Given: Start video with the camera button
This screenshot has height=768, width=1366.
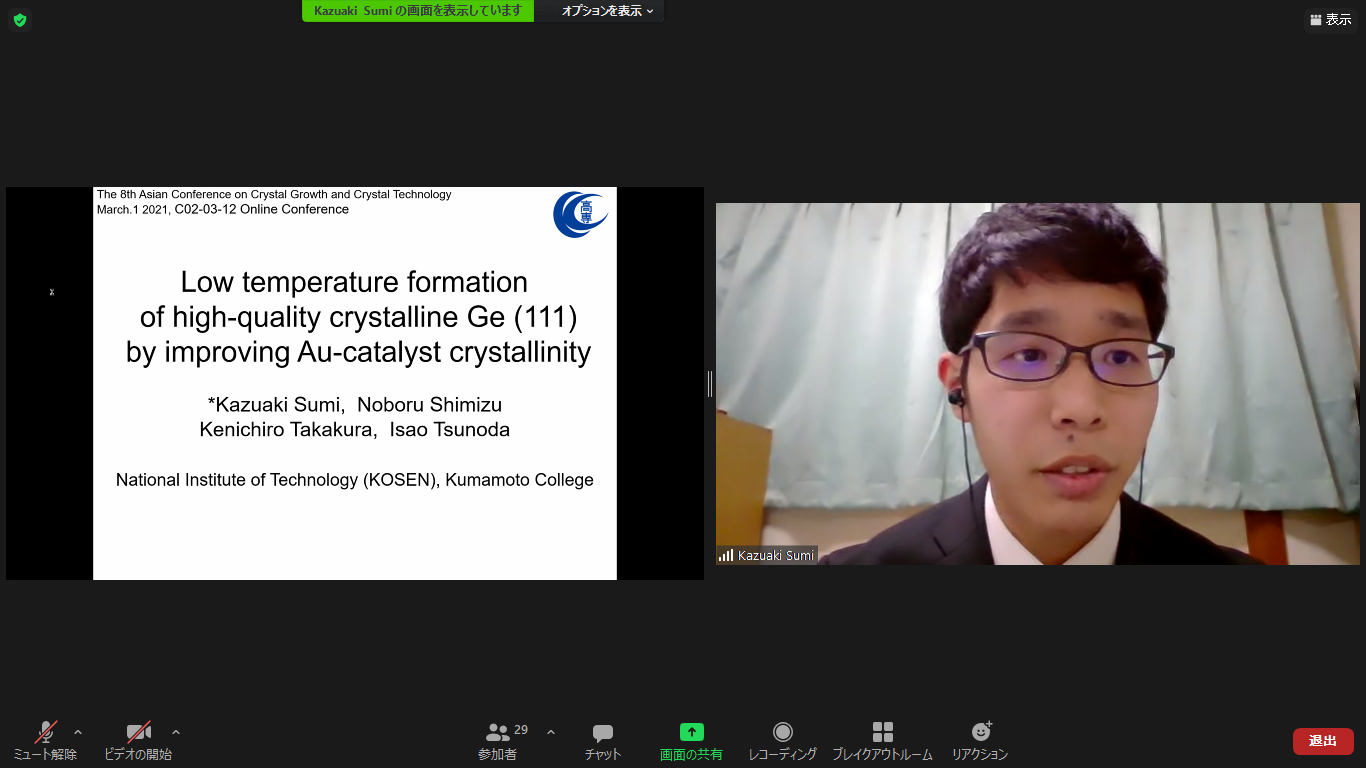Looking at the screenshot, I should point(138,740).
